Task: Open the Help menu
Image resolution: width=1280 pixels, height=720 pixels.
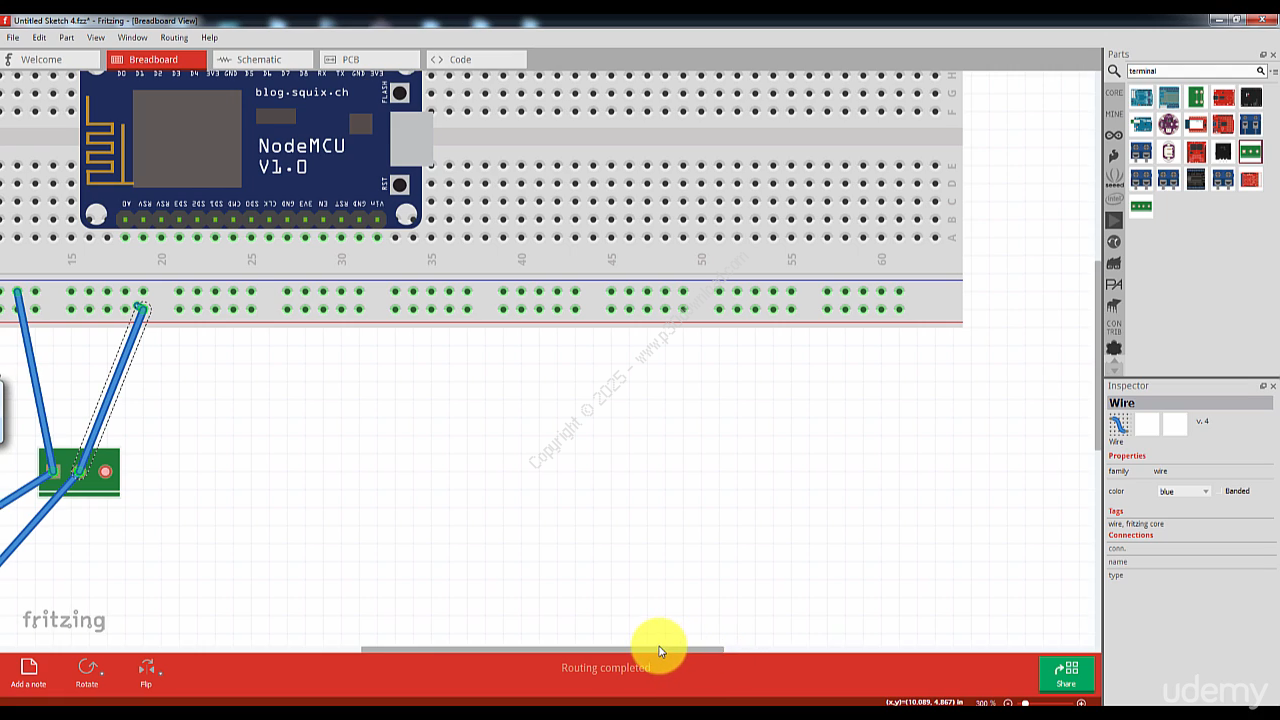Action: point(209,38)
